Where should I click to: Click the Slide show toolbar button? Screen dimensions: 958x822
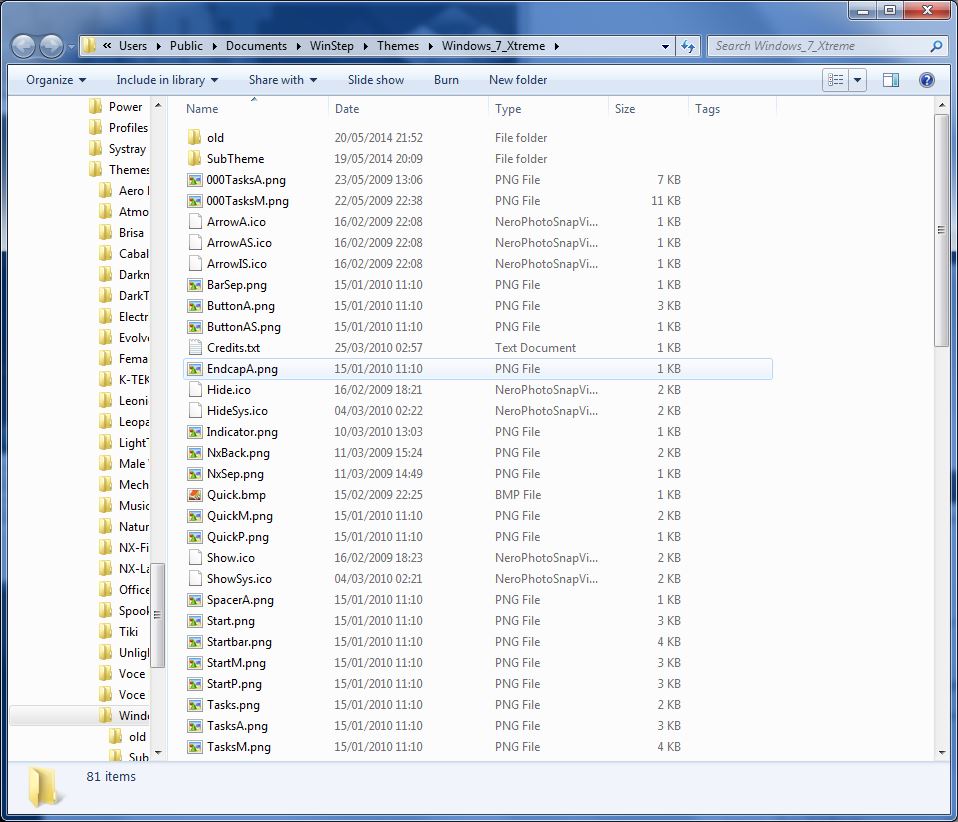(376, 80)
